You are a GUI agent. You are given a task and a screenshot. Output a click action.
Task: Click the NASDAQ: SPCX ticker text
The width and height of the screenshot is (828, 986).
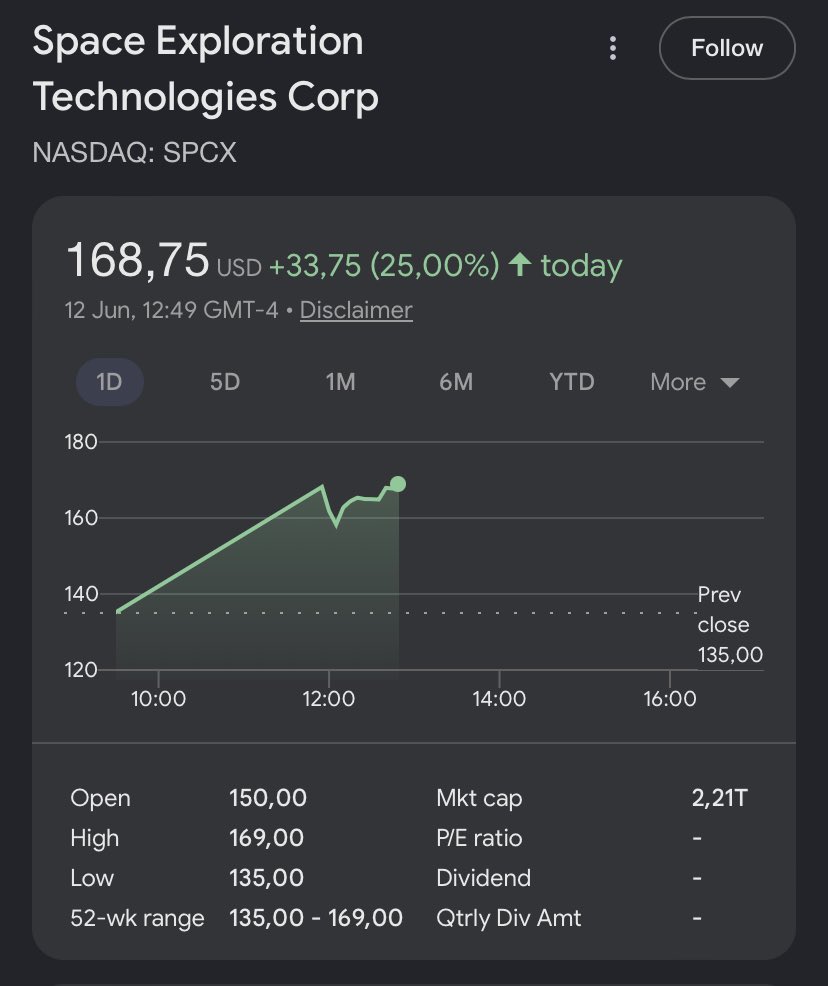click(135, 152)
